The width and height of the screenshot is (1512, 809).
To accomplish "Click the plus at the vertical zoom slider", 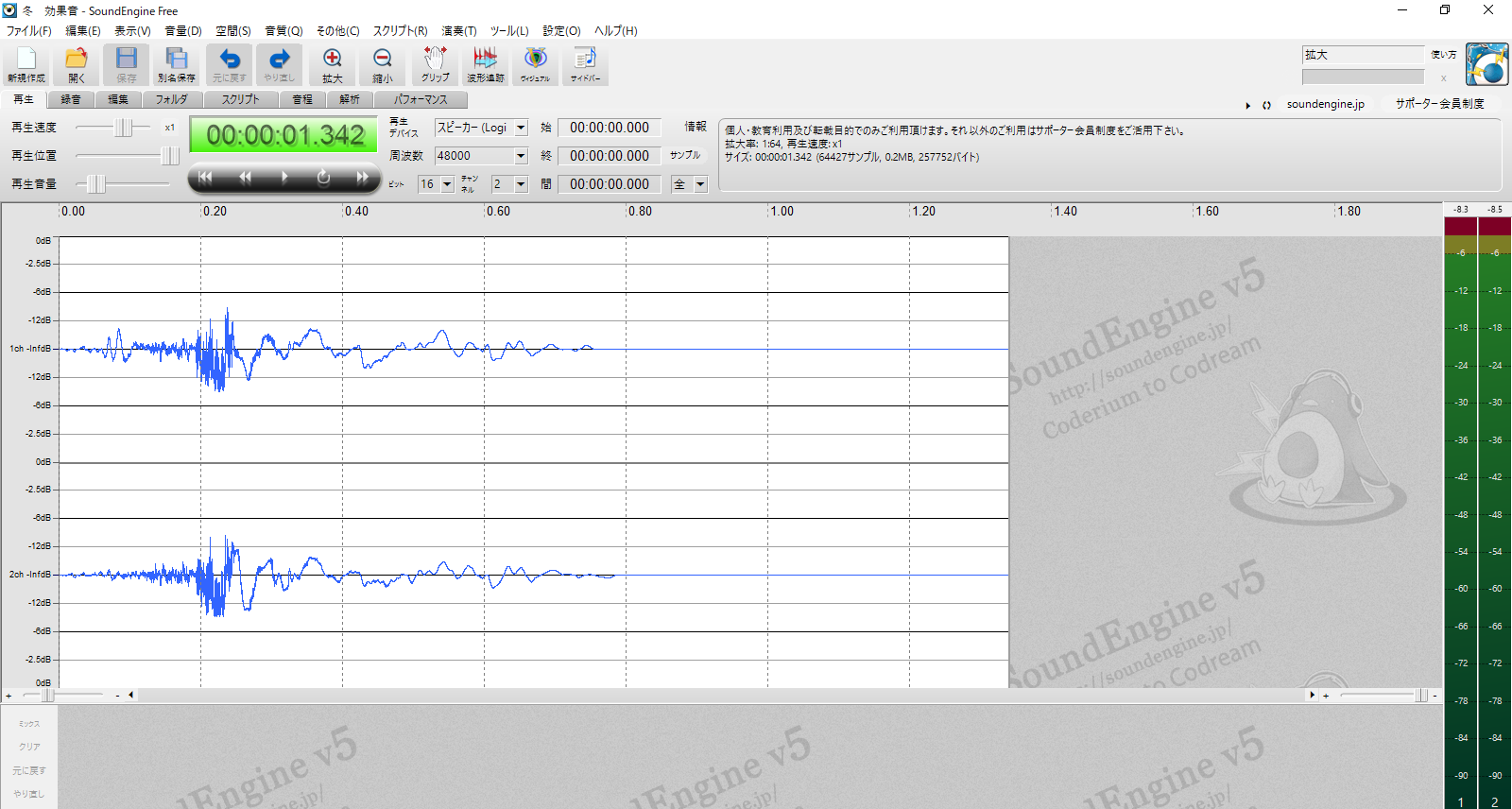I will pyautogui.click(x=9, y=696).
